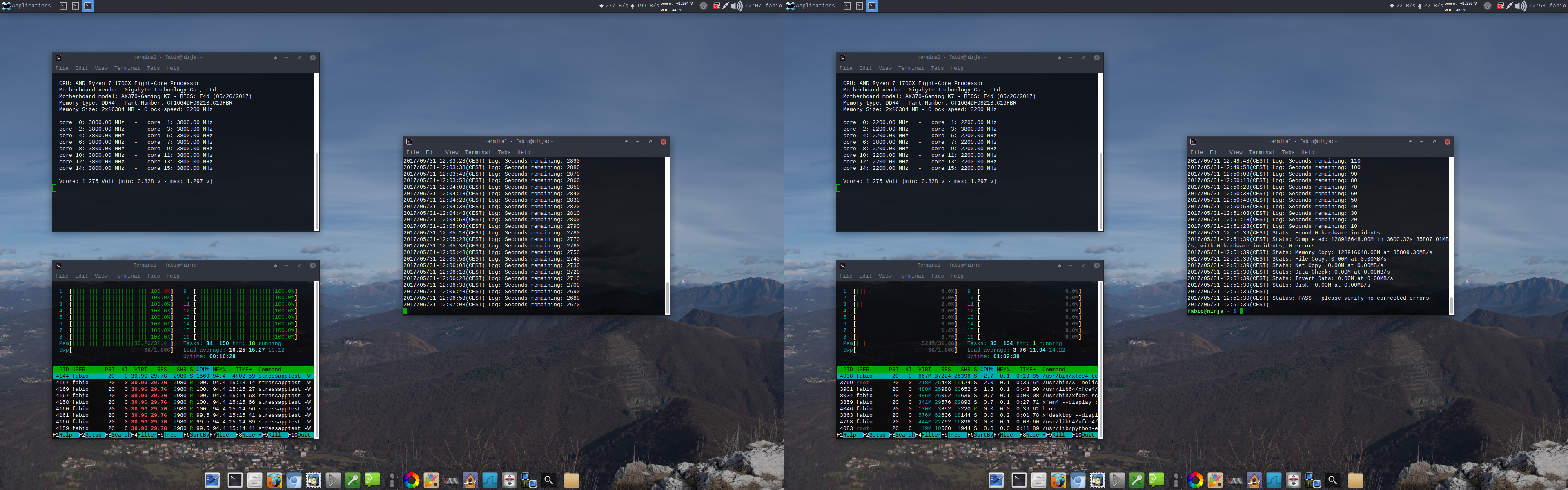
Task: Open Edit menu in the stressapptest htop terminal
Action: pos(82,276)
